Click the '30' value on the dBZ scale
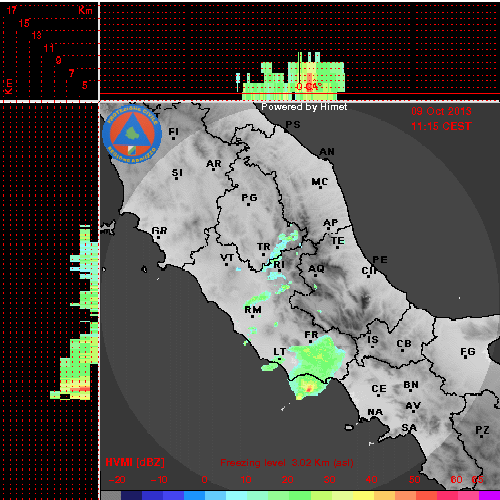500x500 pixels. tap(329, 480)
